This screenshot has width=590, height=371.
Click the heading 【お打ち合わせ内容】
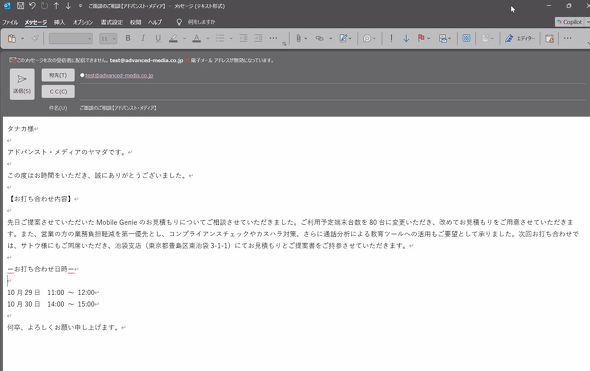click(40, 199)
